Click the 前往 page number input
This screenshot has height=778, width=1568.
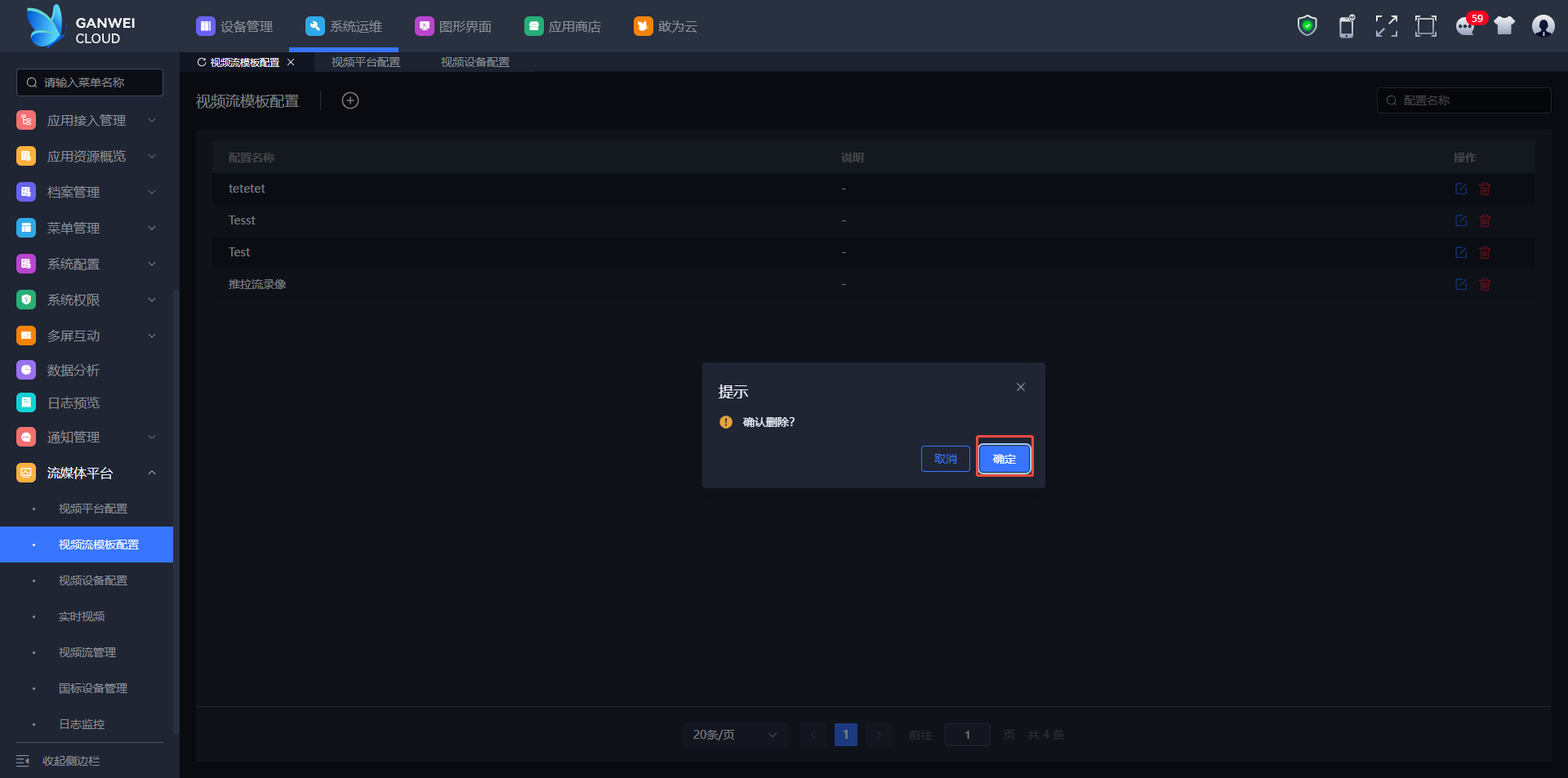968,735
